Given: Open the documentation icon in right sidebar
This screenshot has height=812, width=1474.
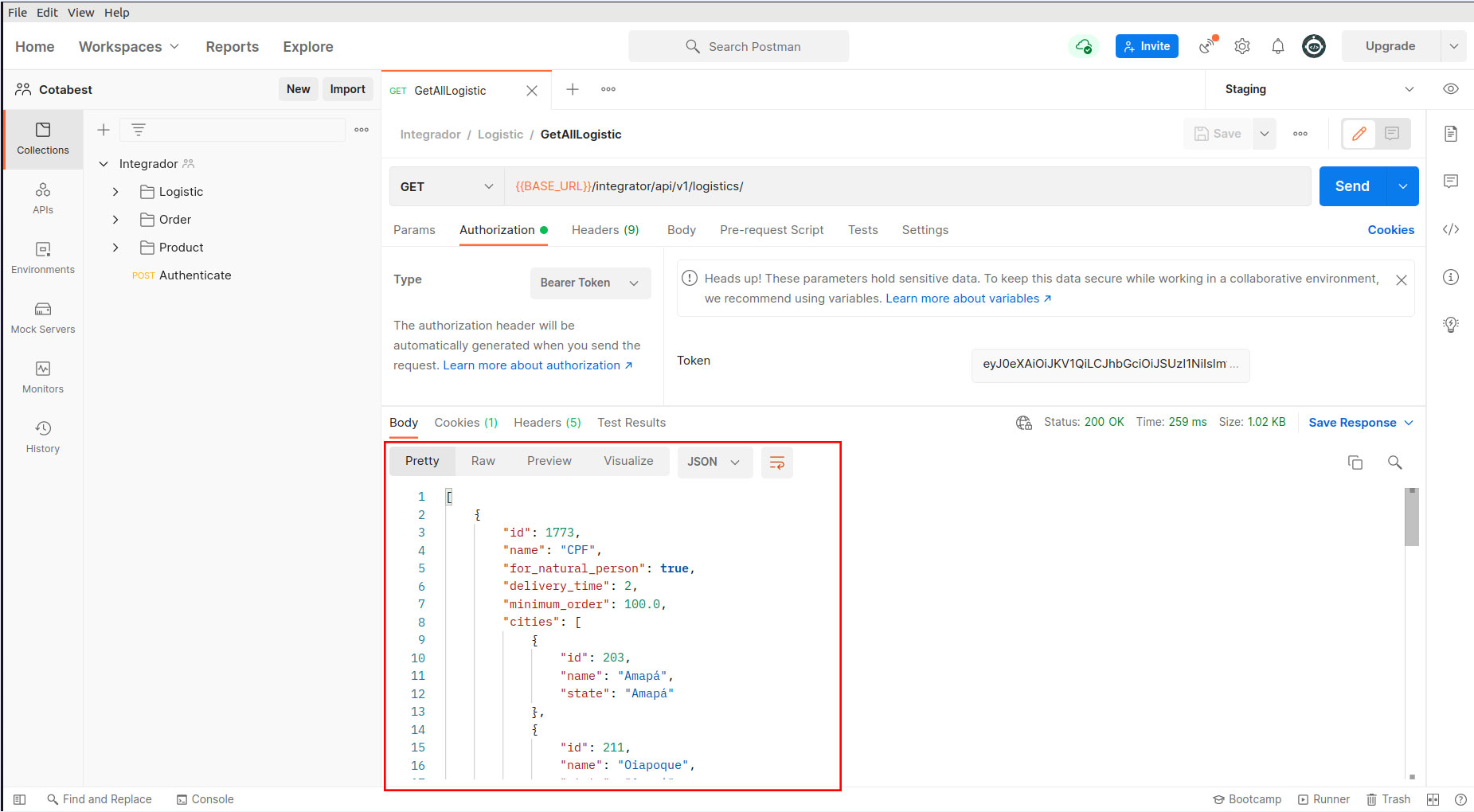Looking at the screenshot, I should click(1451, 134).
